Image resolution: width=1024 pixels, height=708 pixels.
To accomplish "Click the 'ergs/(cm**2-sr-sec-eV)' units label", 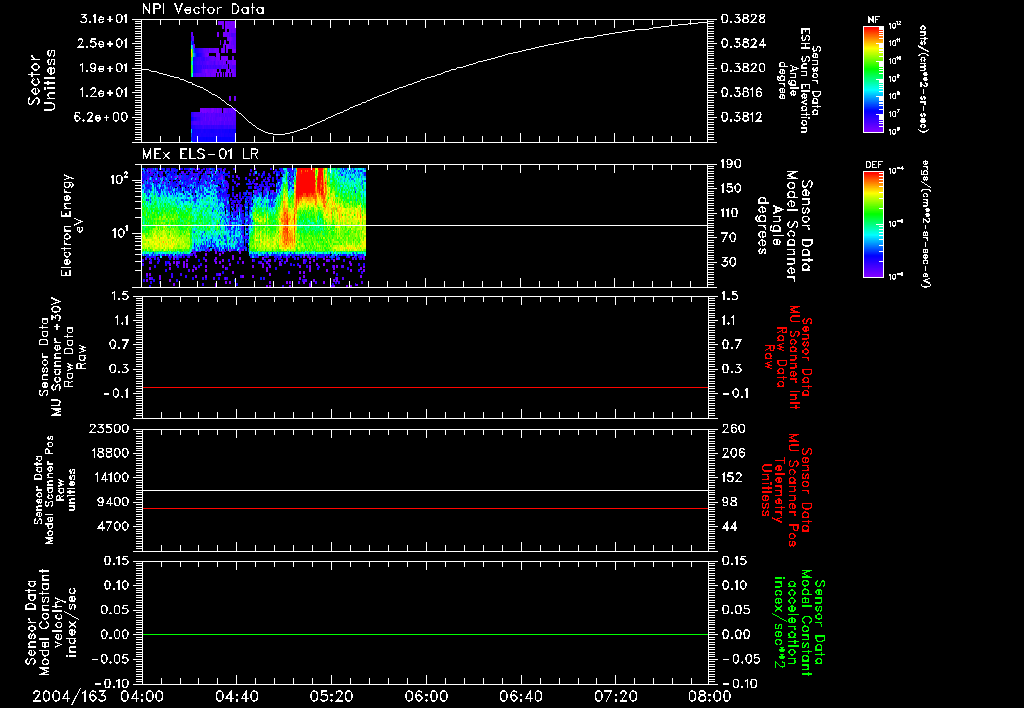I will [925, 223].
